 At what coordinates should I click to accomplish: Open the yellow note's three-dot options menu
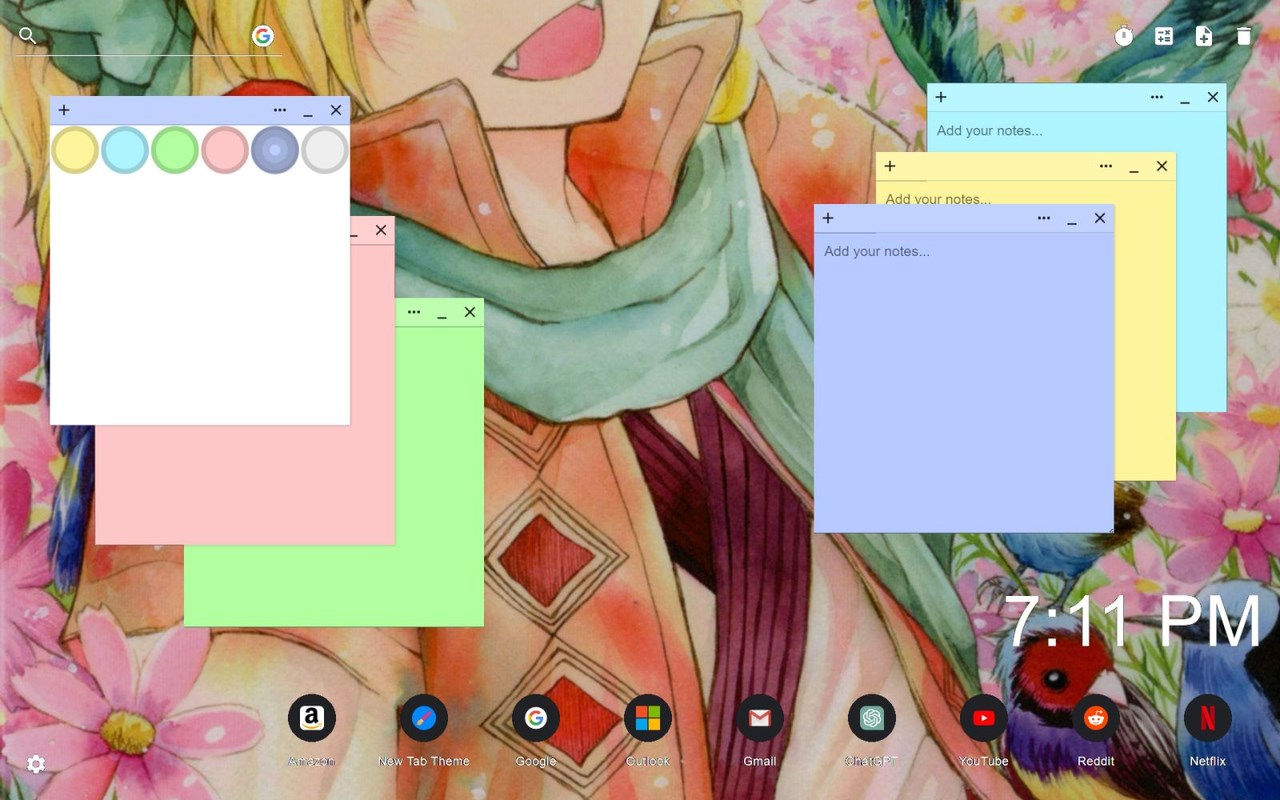(x=1106, y=166)
